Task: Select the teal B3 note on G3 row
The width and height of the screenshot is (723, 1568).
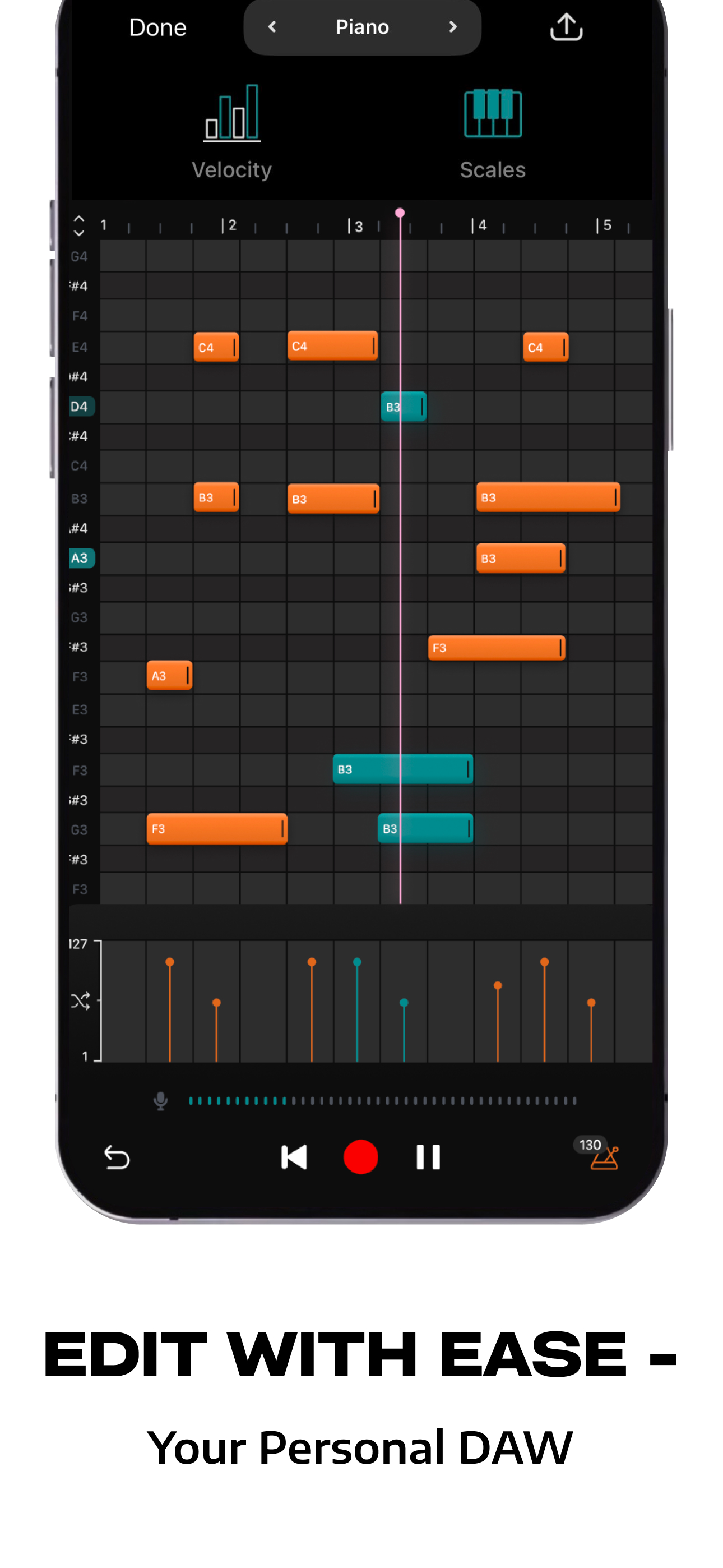Action: [x=425, y=829]
